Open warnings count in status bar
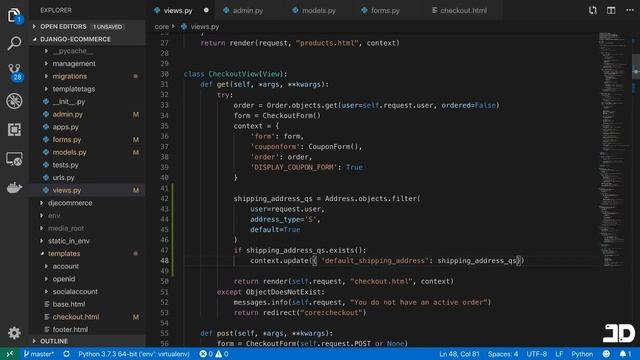Viewport: 640px width, 360px height. click(x=222, y=354)
